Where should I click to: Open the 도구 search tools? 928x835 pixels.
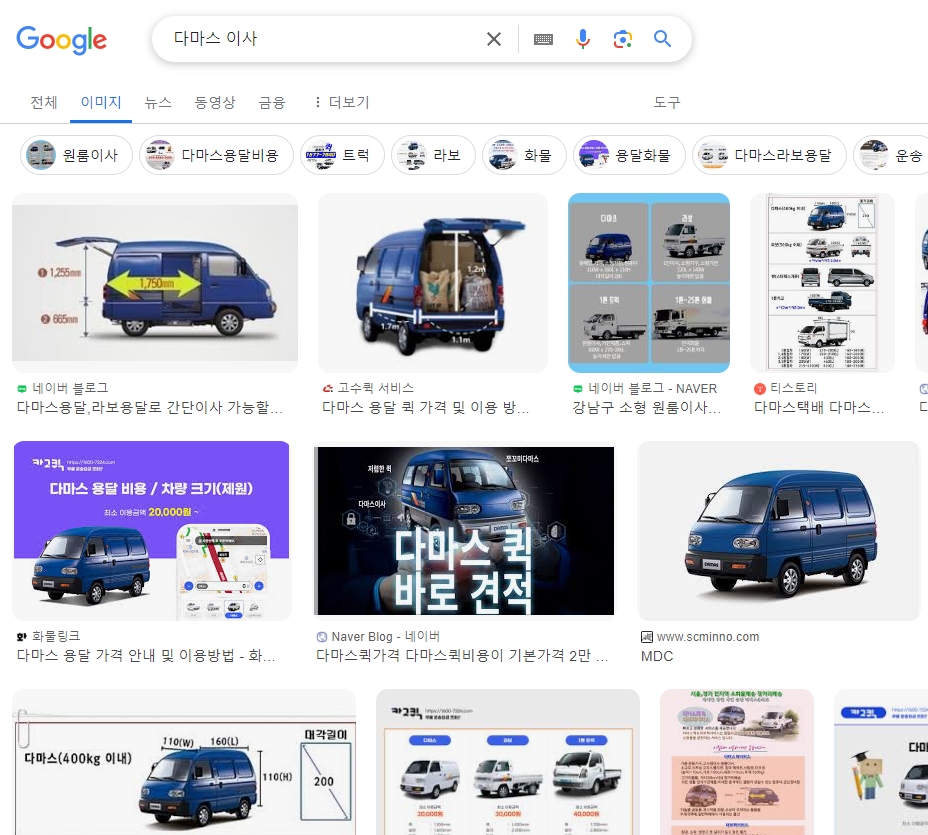666,103
